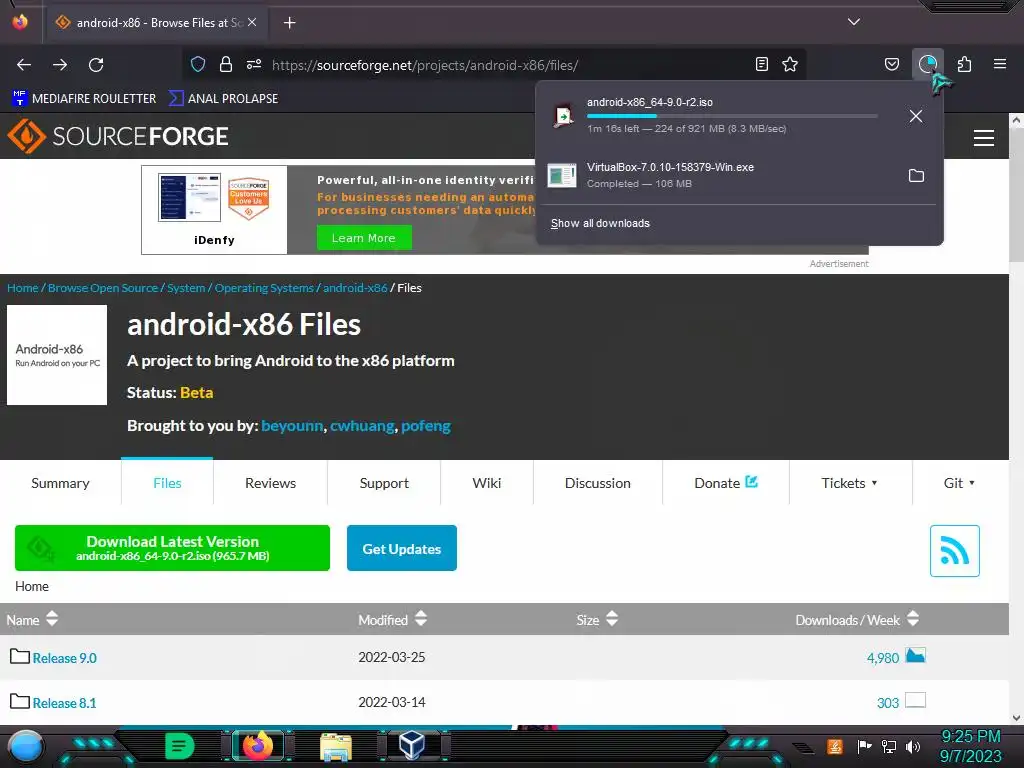Expand the list all tabs chevron
This screenshot has height=768, width=1024.
pos(854,22)
